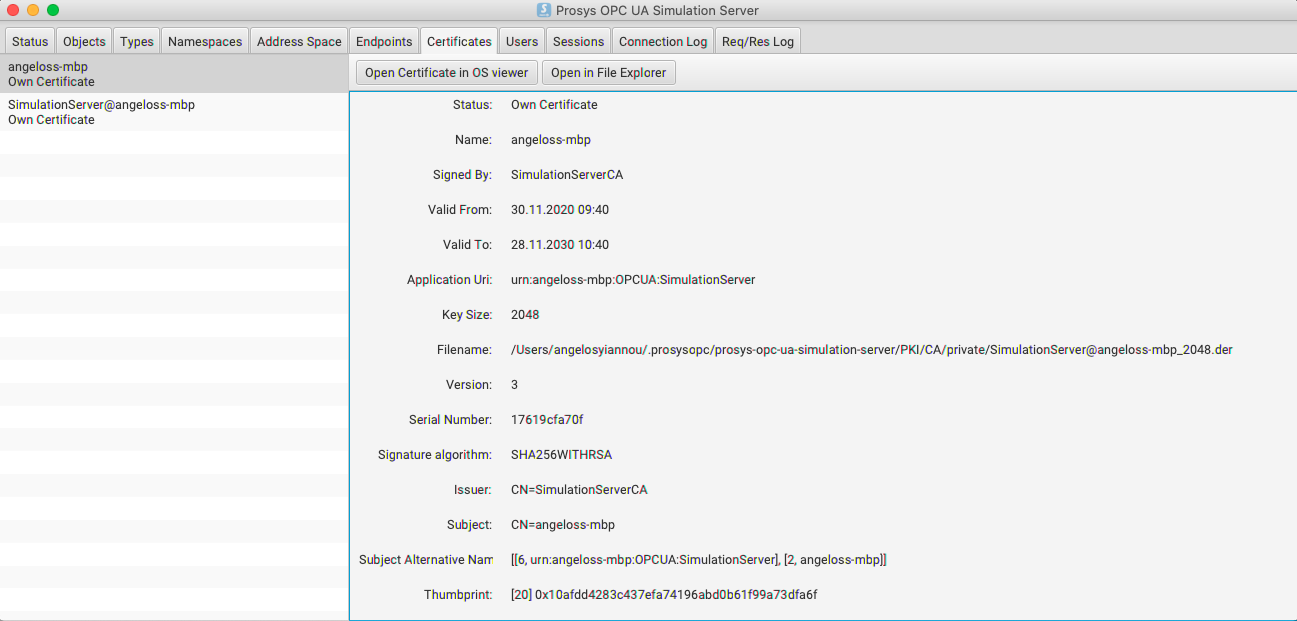Click the Application Uri urn value
The image size is (1297, 621).
tap(633, 279)
